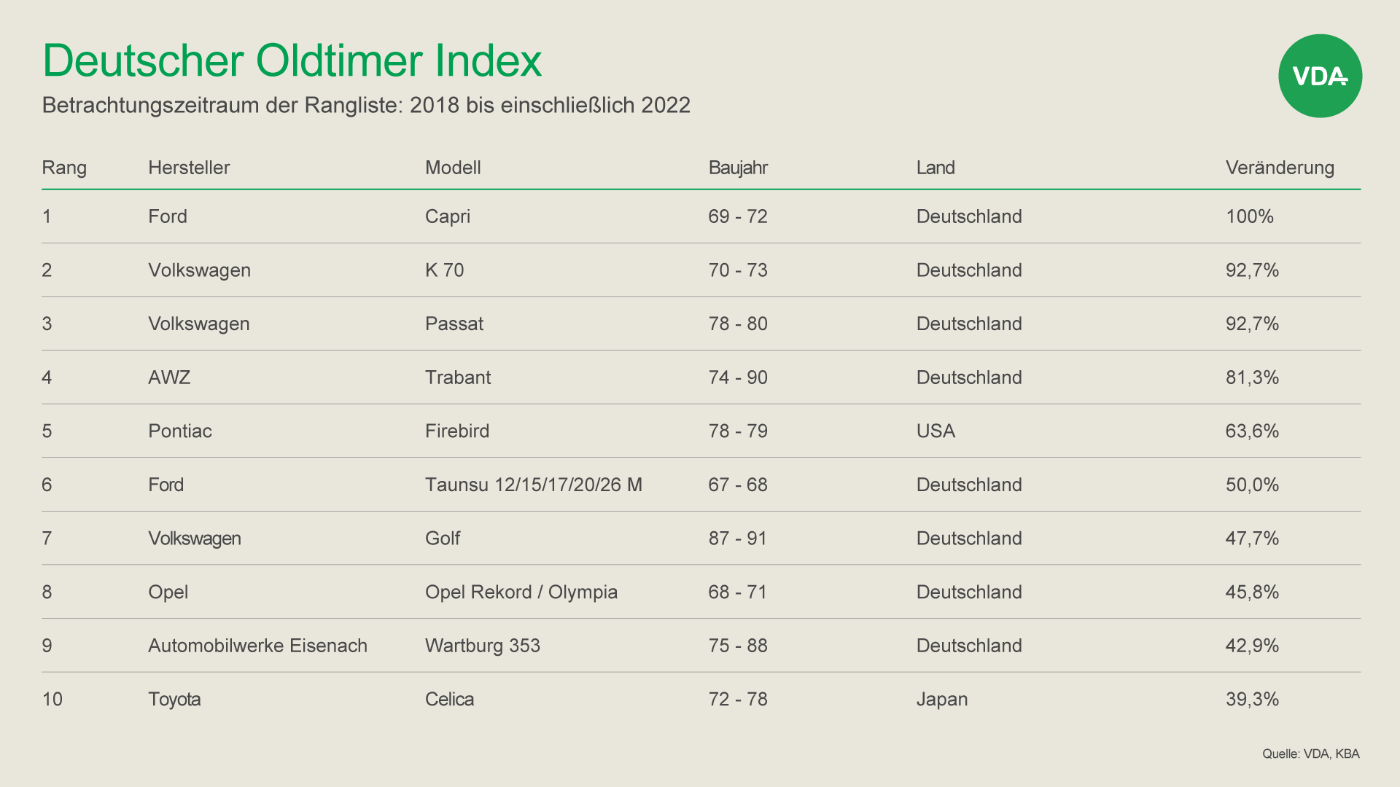1400x787 pixels.
Task: Select the 'Pontiac' manufacturer cell
Action: [180, 431]
